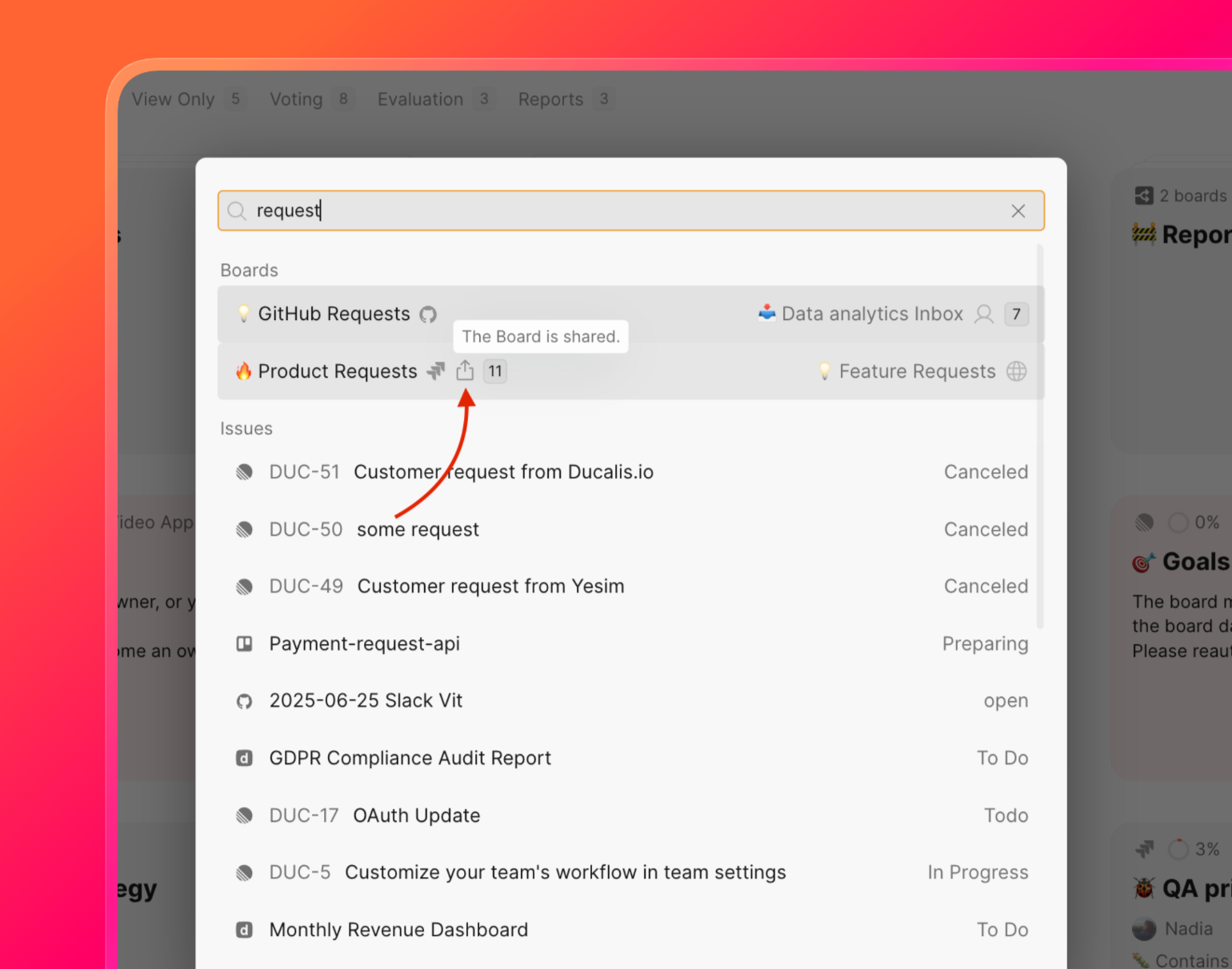Click the Linear icon on the DUC-5 row
1232x969 pixels.
(244, 873)
